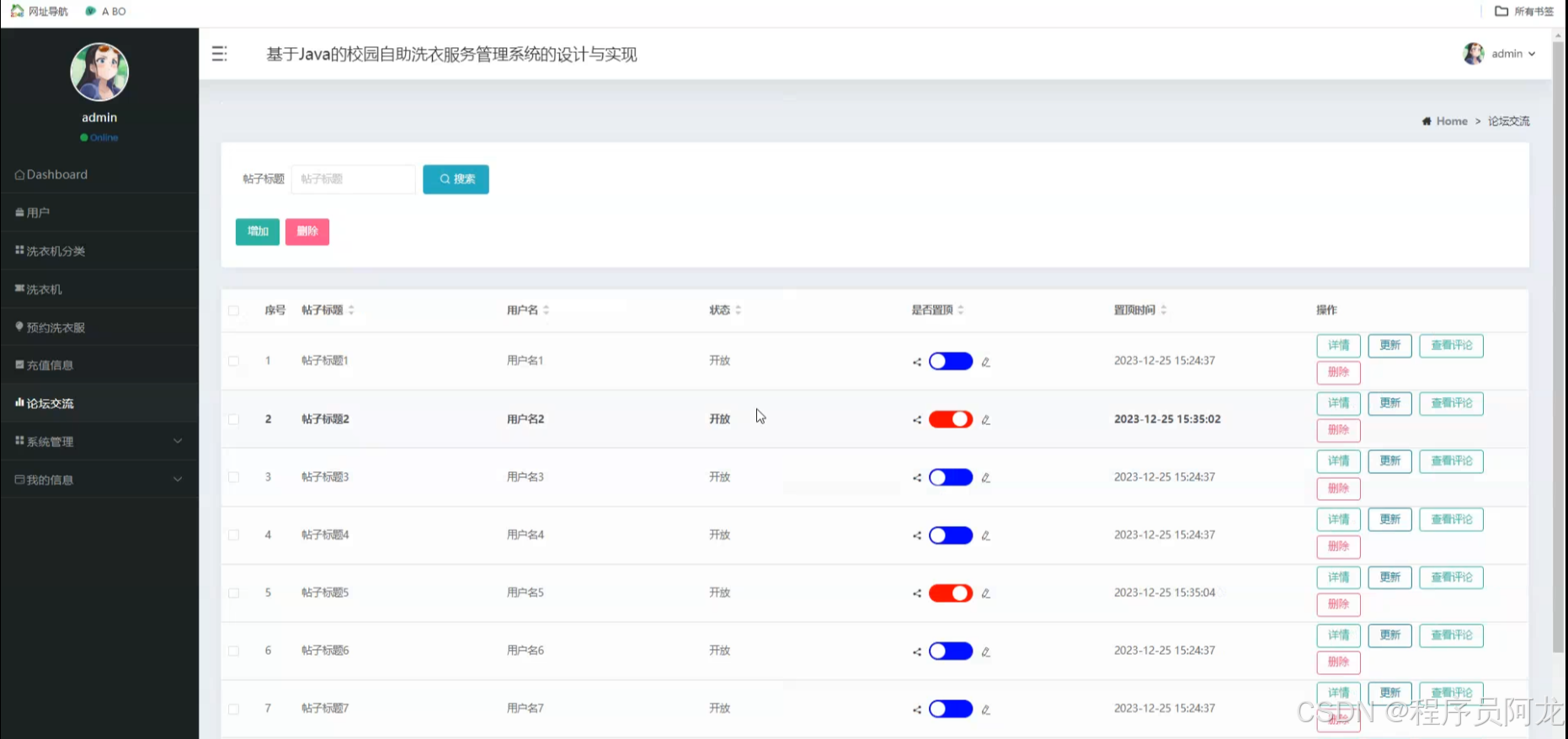Sort by 帖子标题 column arrows
1568x739 pixels.
coord(351,311)
